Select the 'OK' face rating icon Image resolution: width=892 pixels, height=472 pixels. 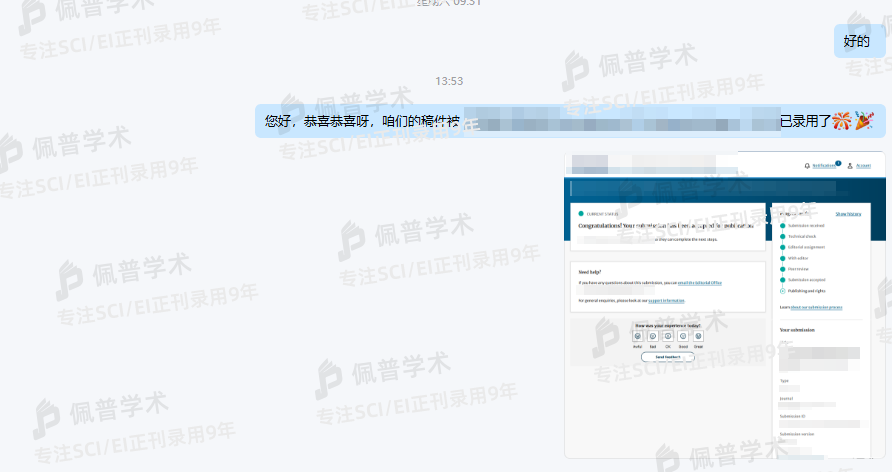[668, 336]
